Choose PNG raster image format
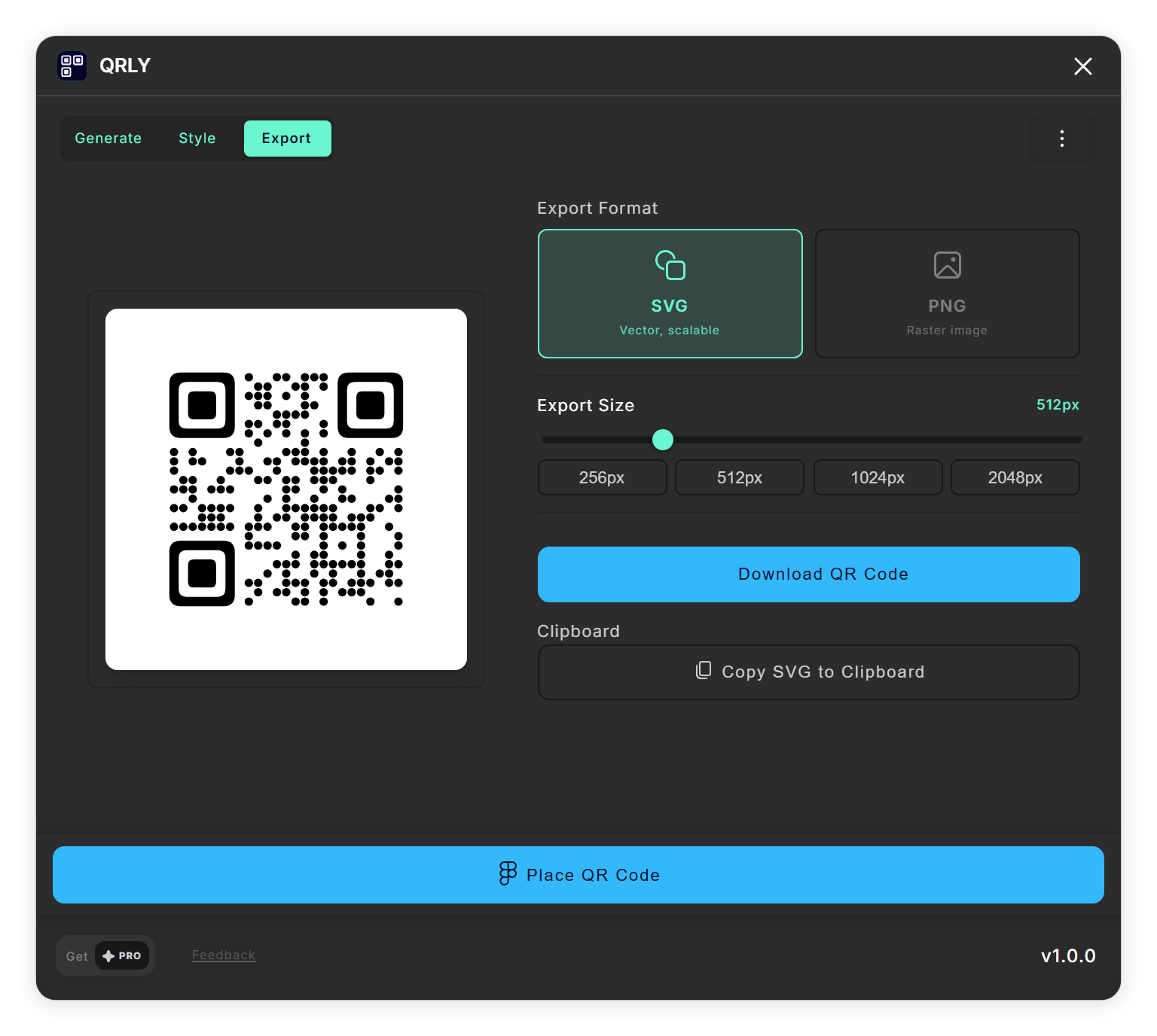 click(x=948, y=294)
